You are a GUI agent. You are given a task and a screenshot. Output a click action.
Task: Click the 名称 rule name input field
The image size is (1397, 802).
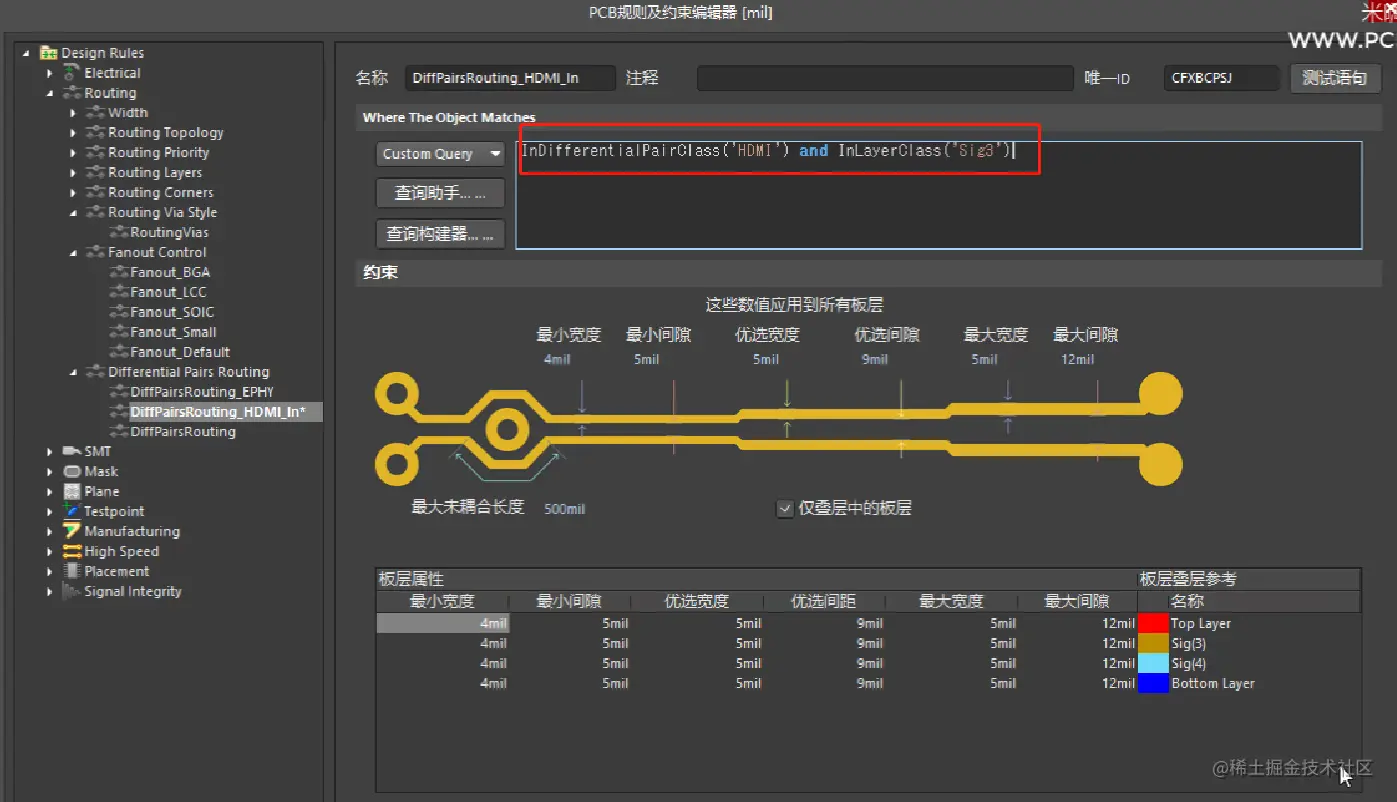pyautogui.click(x=510, y=78)
